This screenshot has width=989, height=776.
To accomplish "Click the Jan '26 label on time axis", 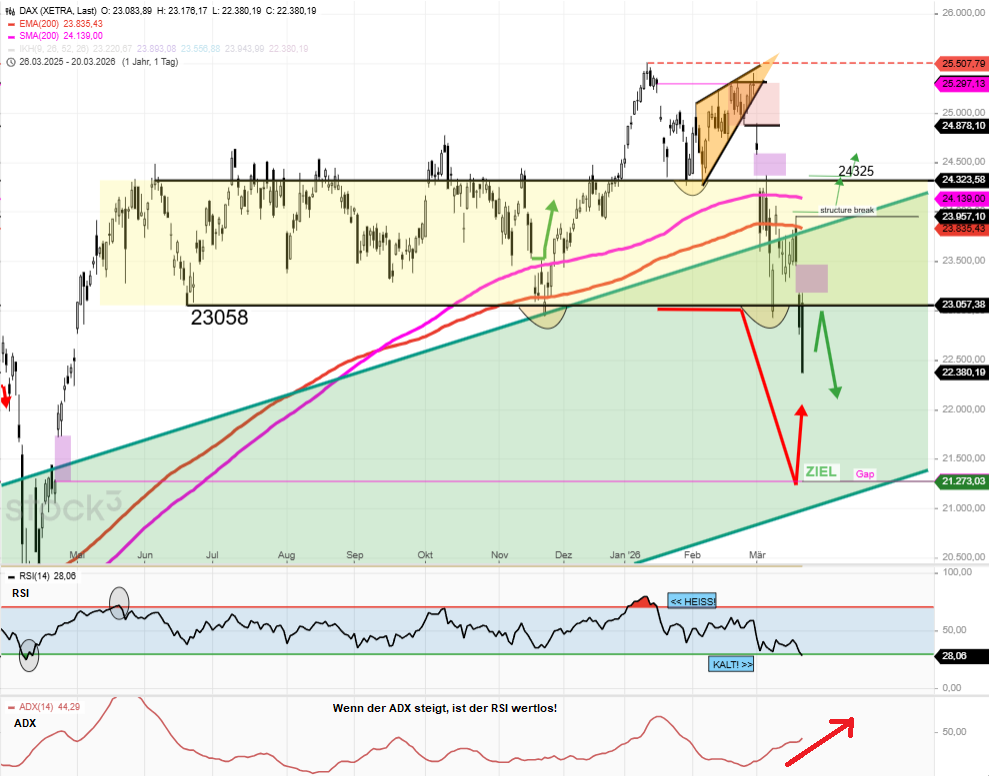I will click(x=628, y=554).
